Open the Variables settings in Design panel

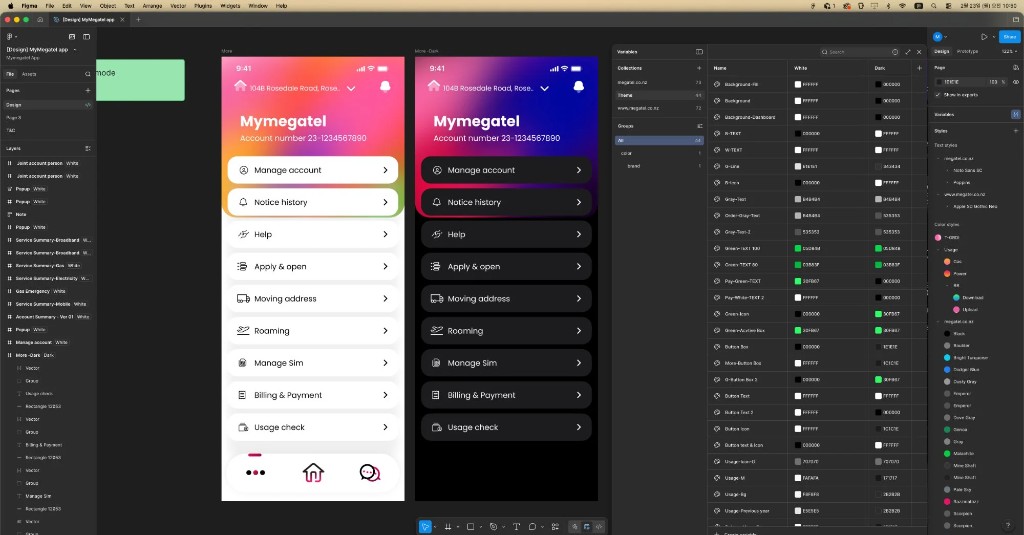pos(1016,114)
